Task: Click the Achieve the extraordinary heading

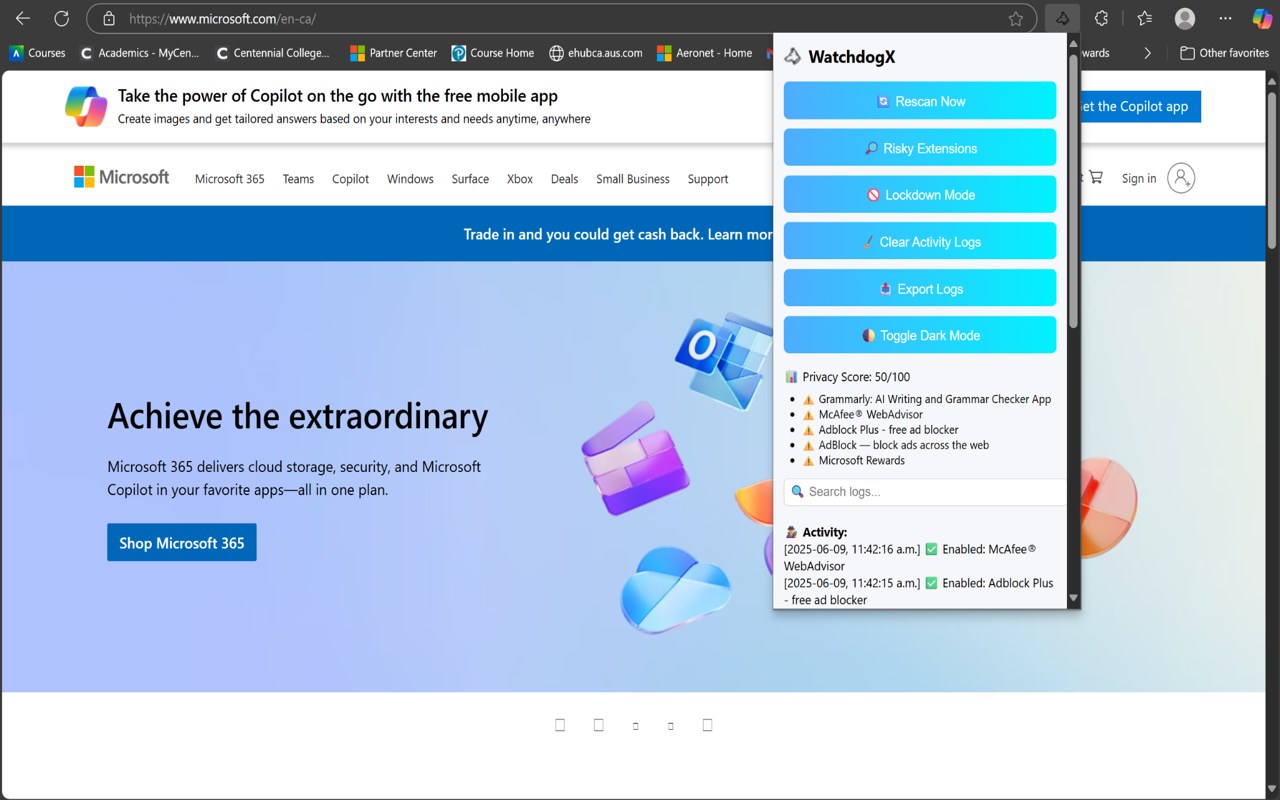Action: click(x=298, y=416)
